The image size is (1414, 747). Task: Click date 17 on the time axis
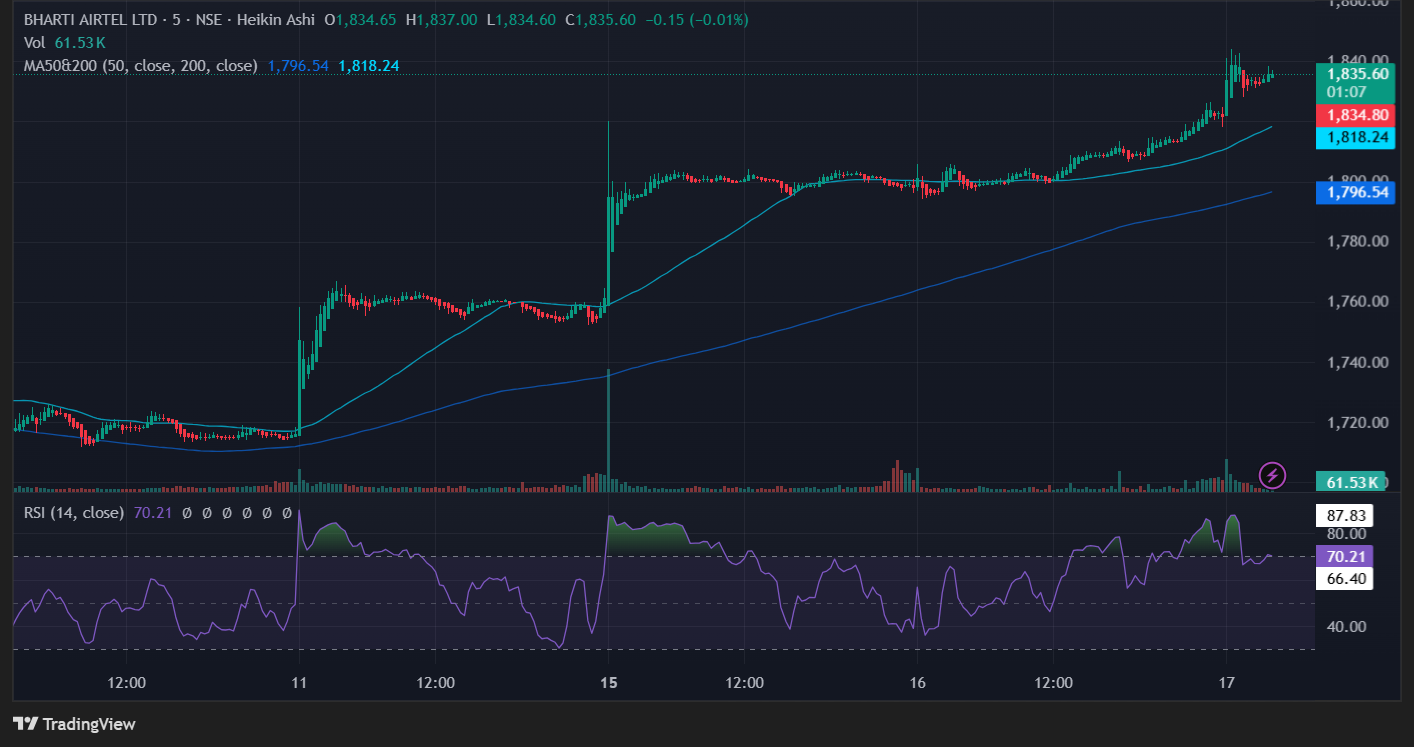(x=1227, y=683)
